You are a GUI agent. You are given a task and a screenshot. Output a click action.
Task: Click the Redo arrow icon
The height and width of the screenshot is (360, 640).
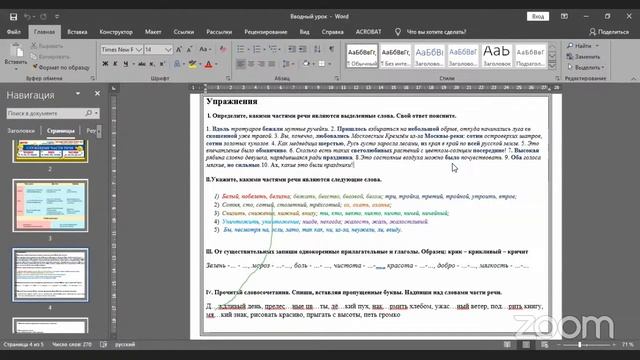[x=43, y=17]
